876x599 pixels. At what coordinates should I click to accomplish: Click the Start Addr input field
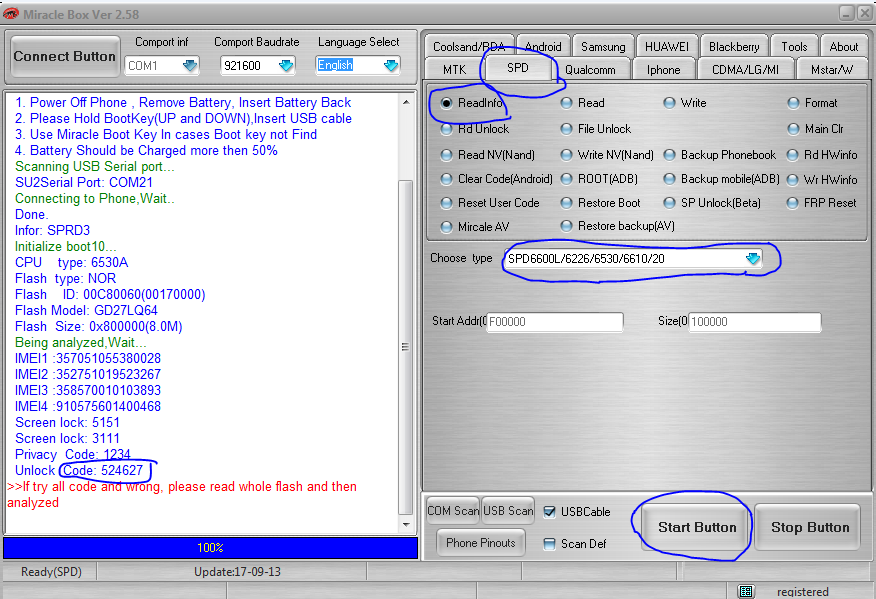555,322
